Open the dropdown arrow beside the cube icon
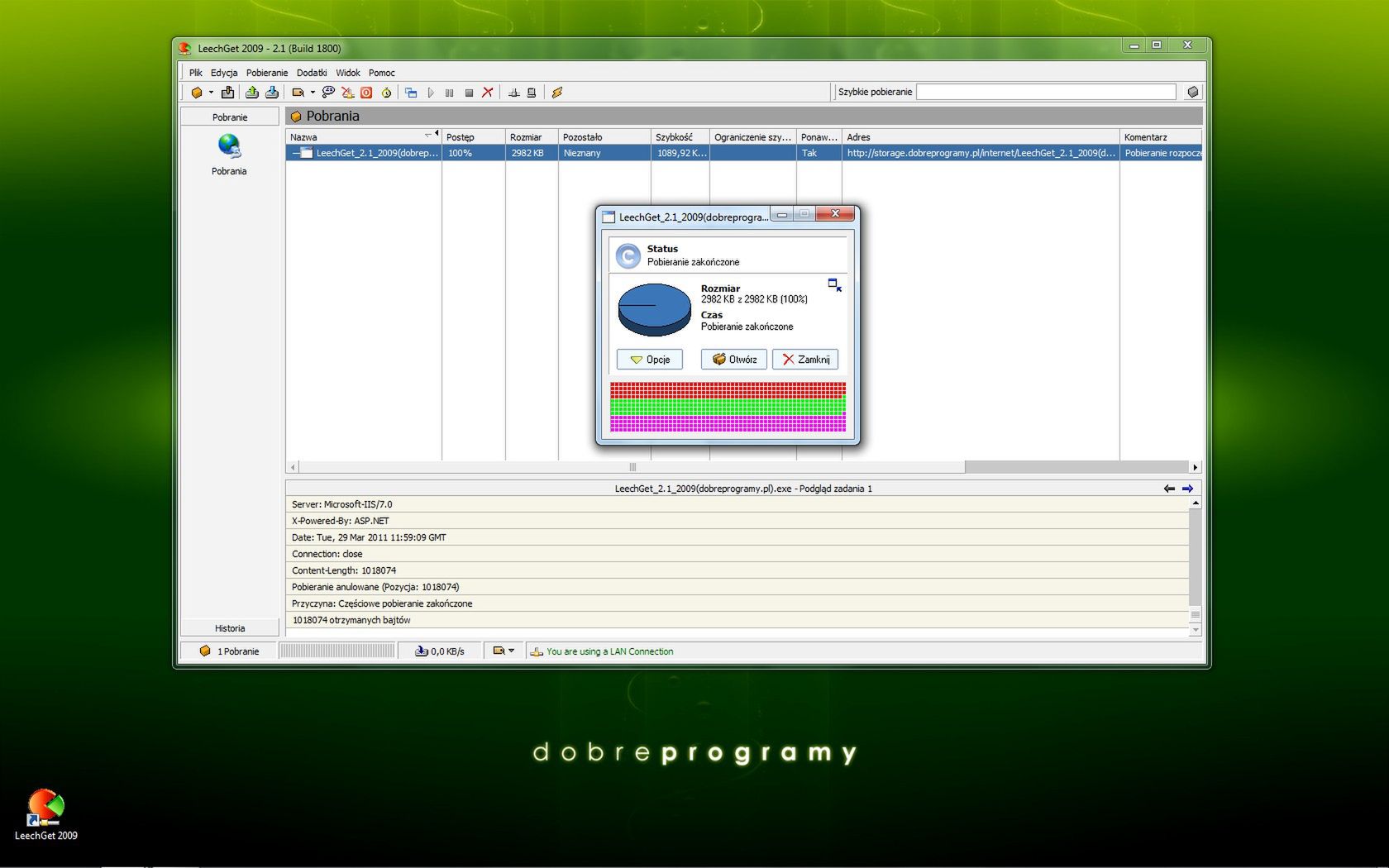The image size is (1389, 868). 211,93
